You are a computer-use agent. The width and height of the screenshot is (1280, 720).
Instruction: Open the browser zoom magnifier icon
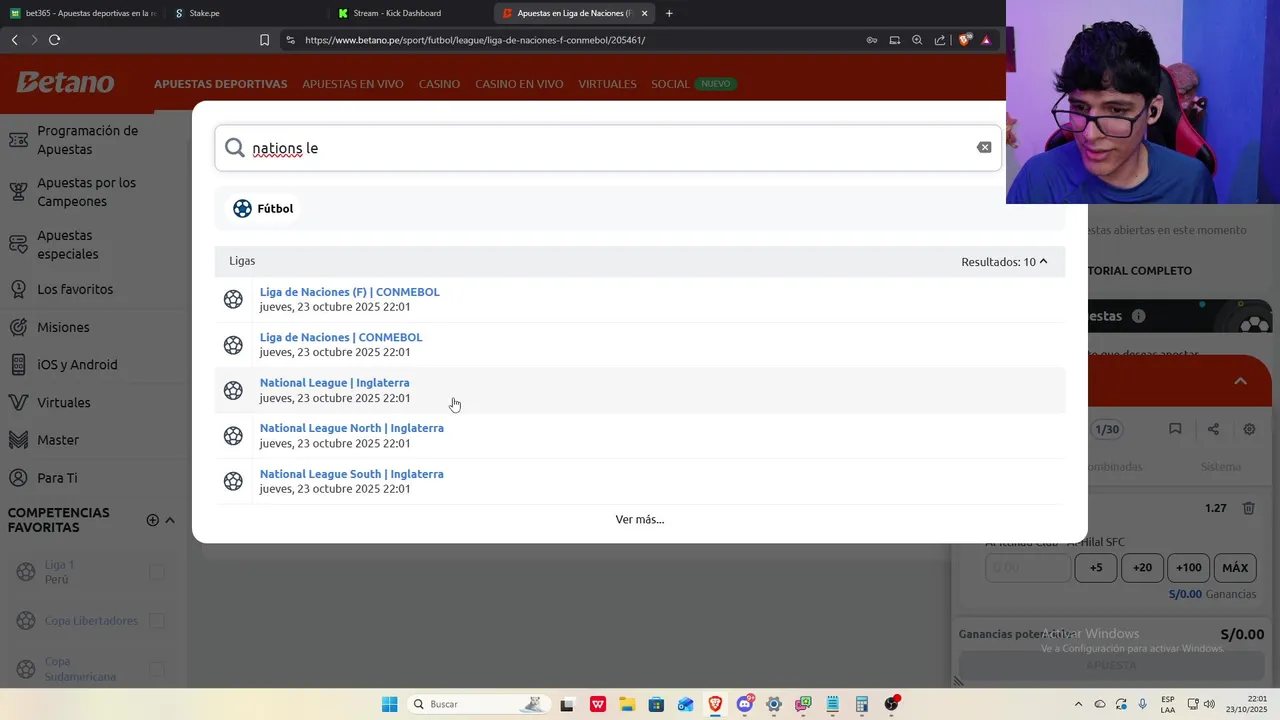click(917, 40)
